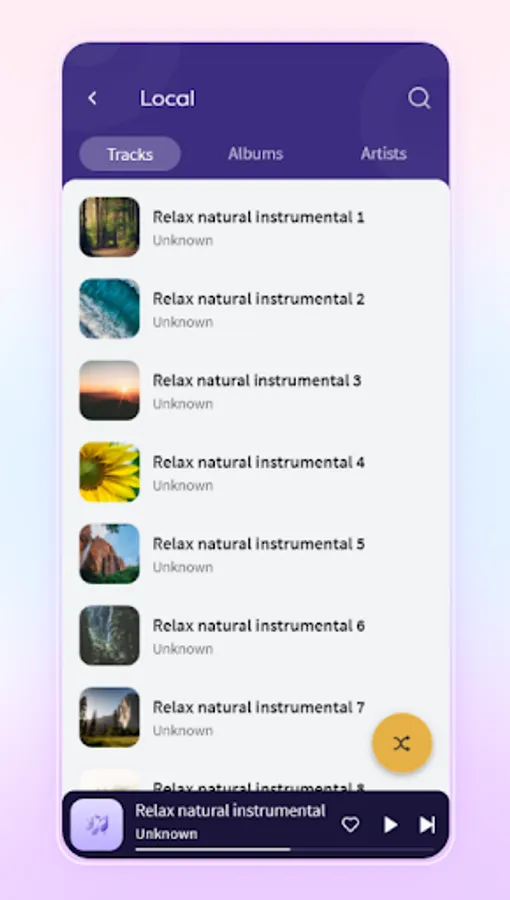The image size is (510, 900).
Task: Choose Relax natural instrumental 6
Action: coord(256,635)
